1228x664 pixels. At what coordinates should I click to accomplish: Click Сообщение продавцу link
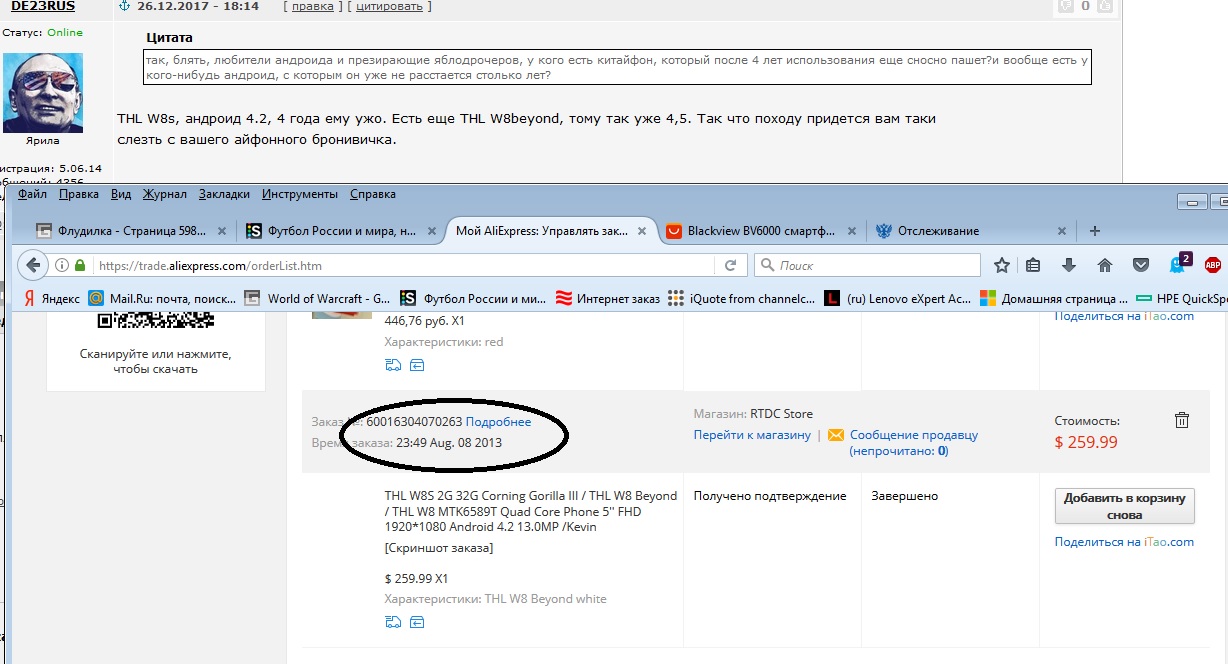914,435
